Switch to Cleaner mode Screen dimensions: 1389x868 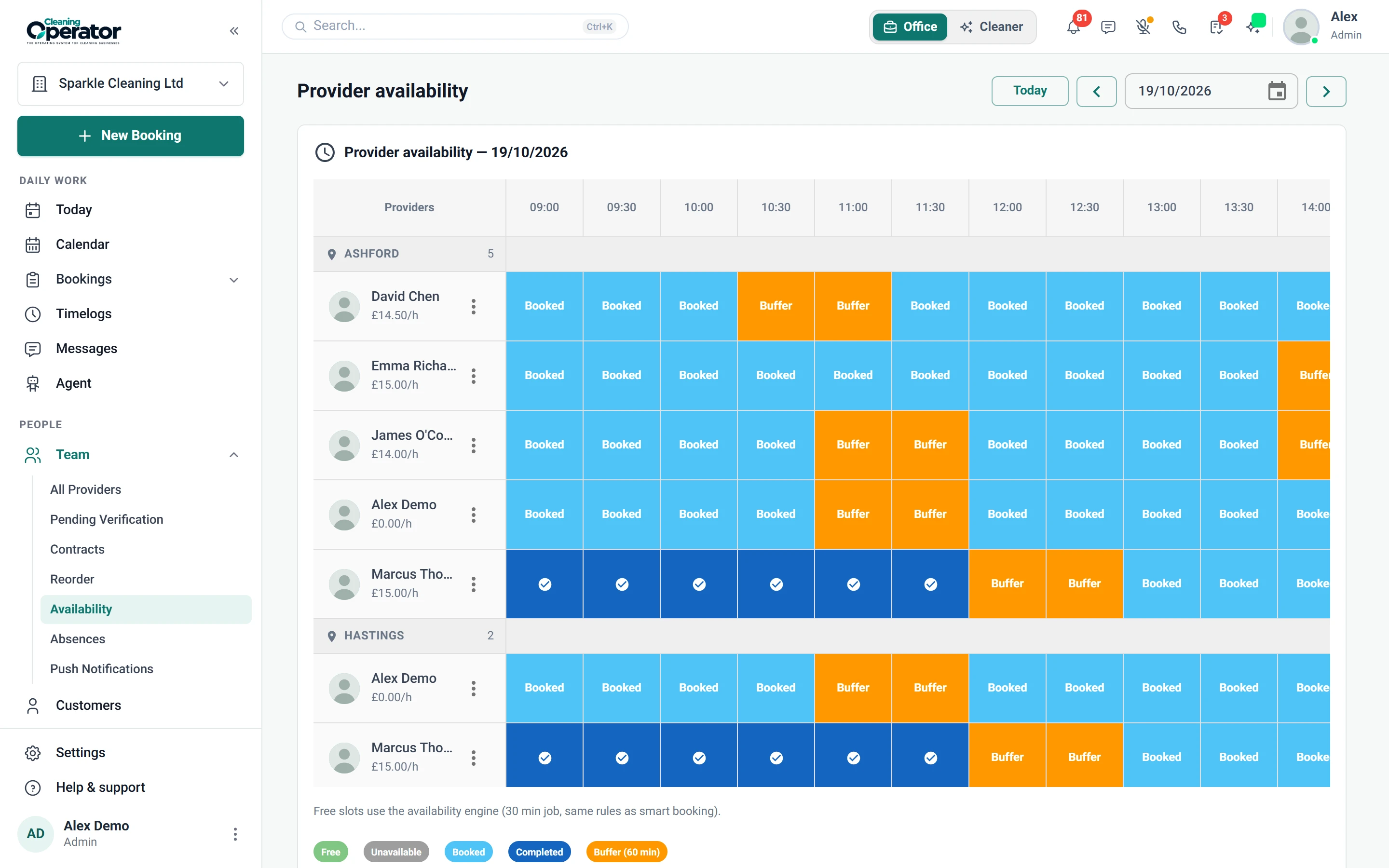(x=992, y=27)
